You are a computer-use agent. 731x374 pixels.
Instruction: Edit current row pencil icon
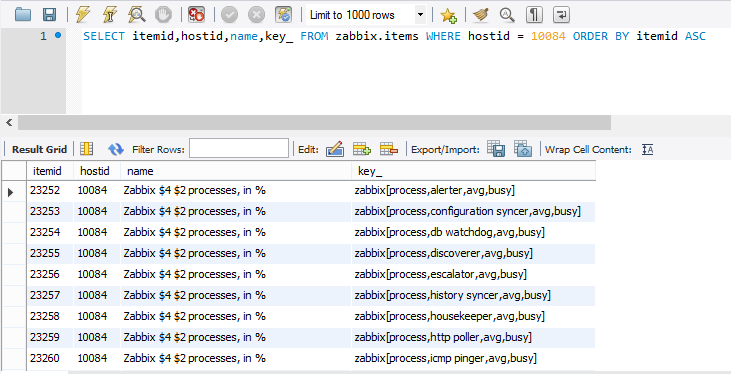(x=335, y=149)
